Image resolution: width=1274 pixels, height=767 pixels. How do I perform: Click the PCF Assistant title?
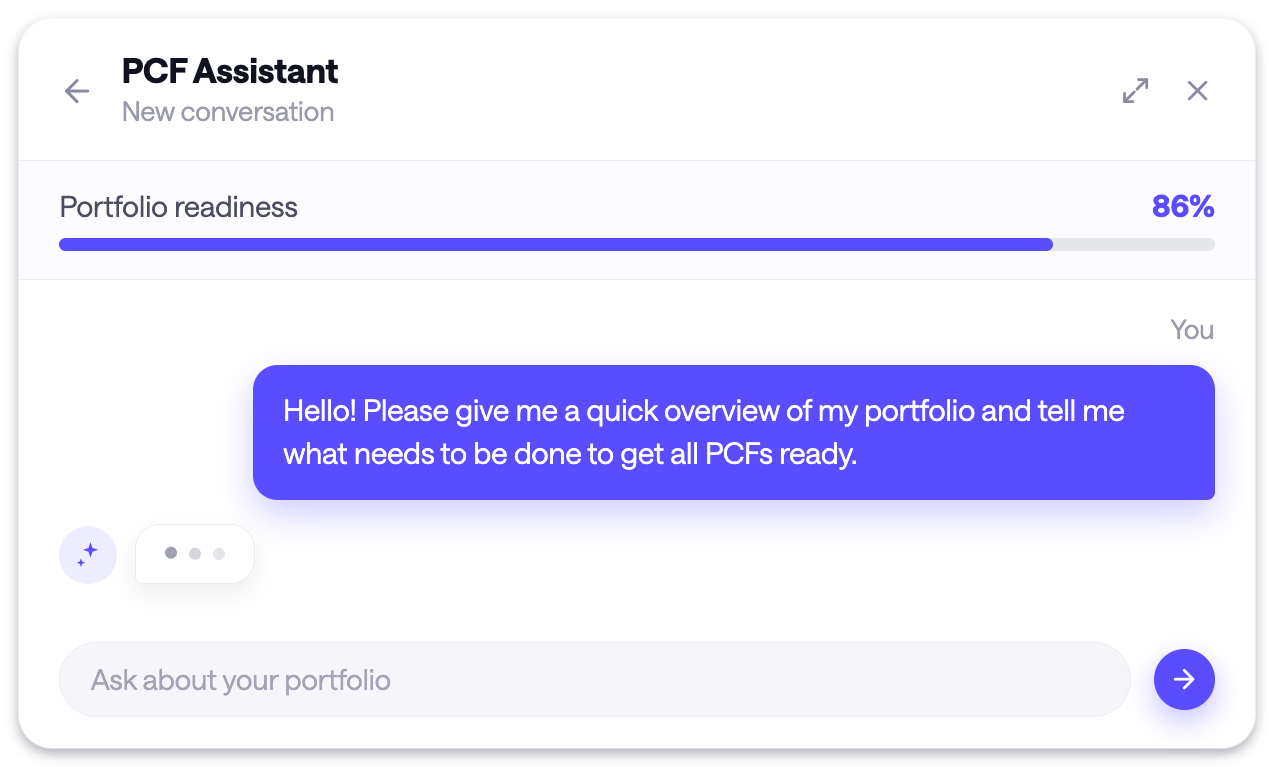click(230, 71)
